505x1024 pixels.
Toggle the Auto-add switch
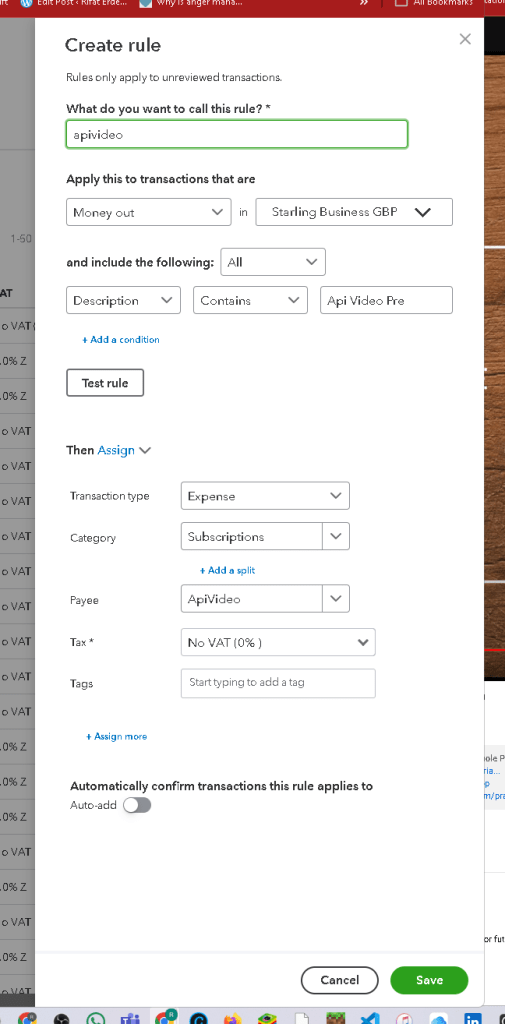(137, 805)
